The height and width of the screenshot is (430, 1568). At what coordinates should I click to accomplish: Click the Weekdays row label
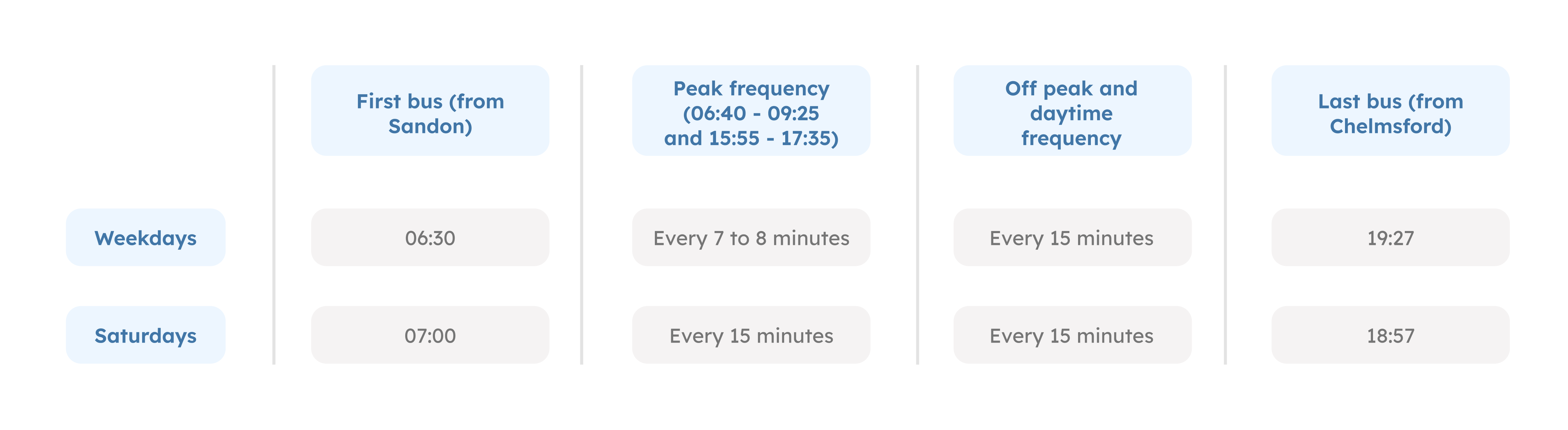[146, 238]
